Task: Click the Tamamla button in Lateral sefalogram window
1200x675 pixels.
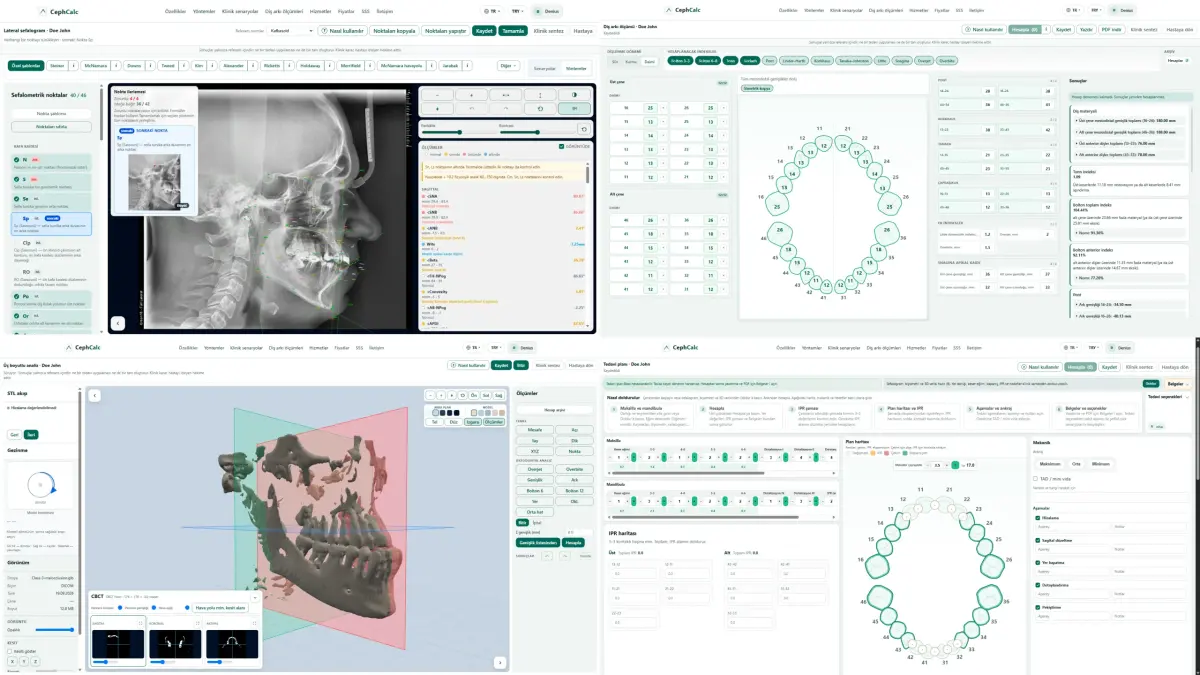Action: [513, 31]
